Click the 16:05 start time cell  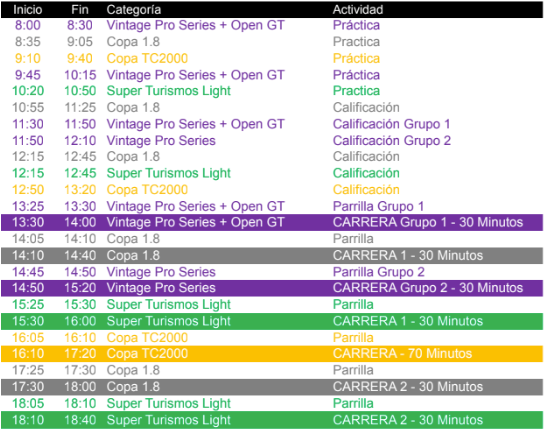(28, 338)
